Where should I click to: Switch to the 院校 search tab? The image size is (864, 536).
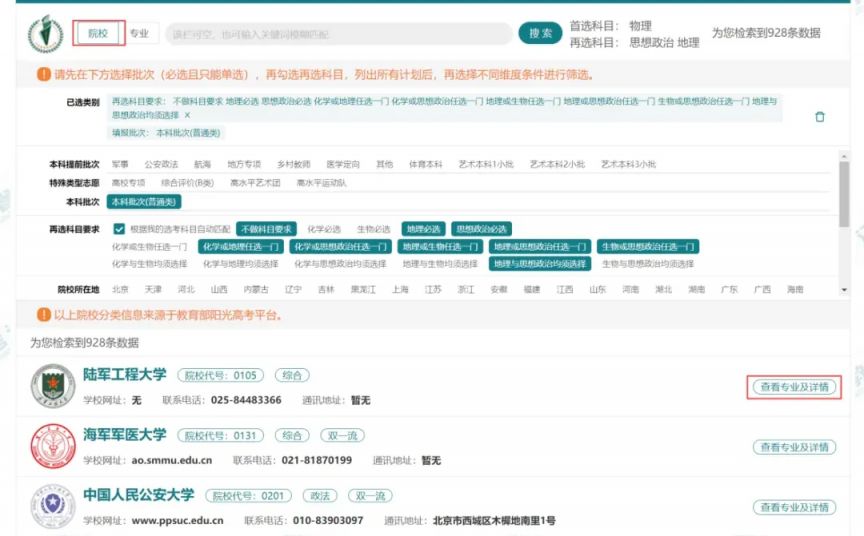(x=98, y=33)
